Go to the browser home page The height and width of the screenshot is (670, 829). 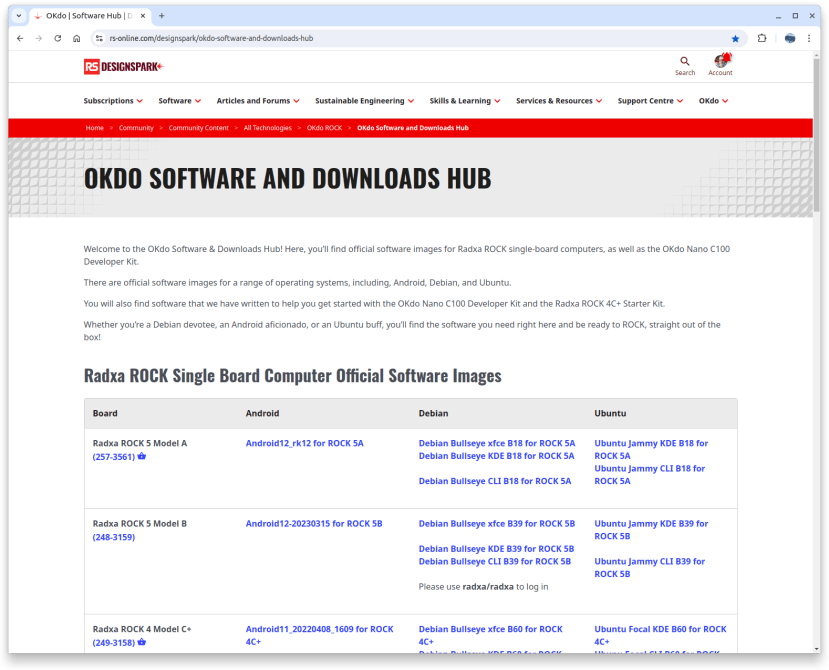(x=77, y=38)
